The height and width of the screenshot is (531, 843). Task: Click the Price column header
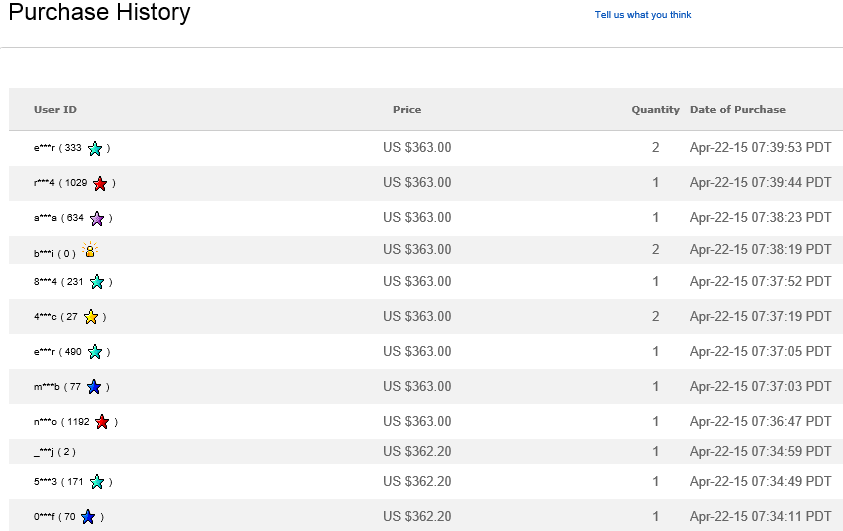tap(407, 110)
